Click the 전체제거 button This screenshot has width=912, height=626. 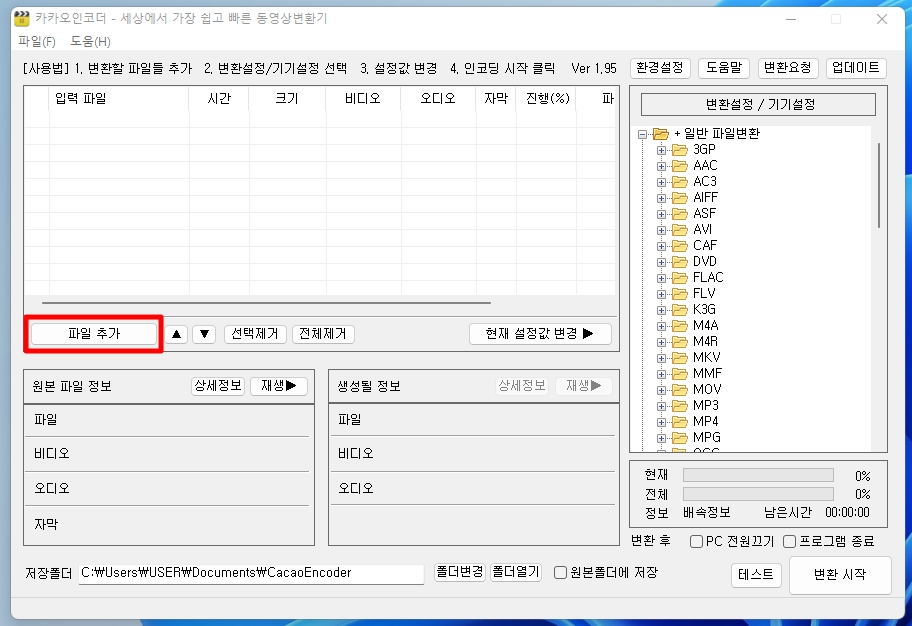coord(323,334)
